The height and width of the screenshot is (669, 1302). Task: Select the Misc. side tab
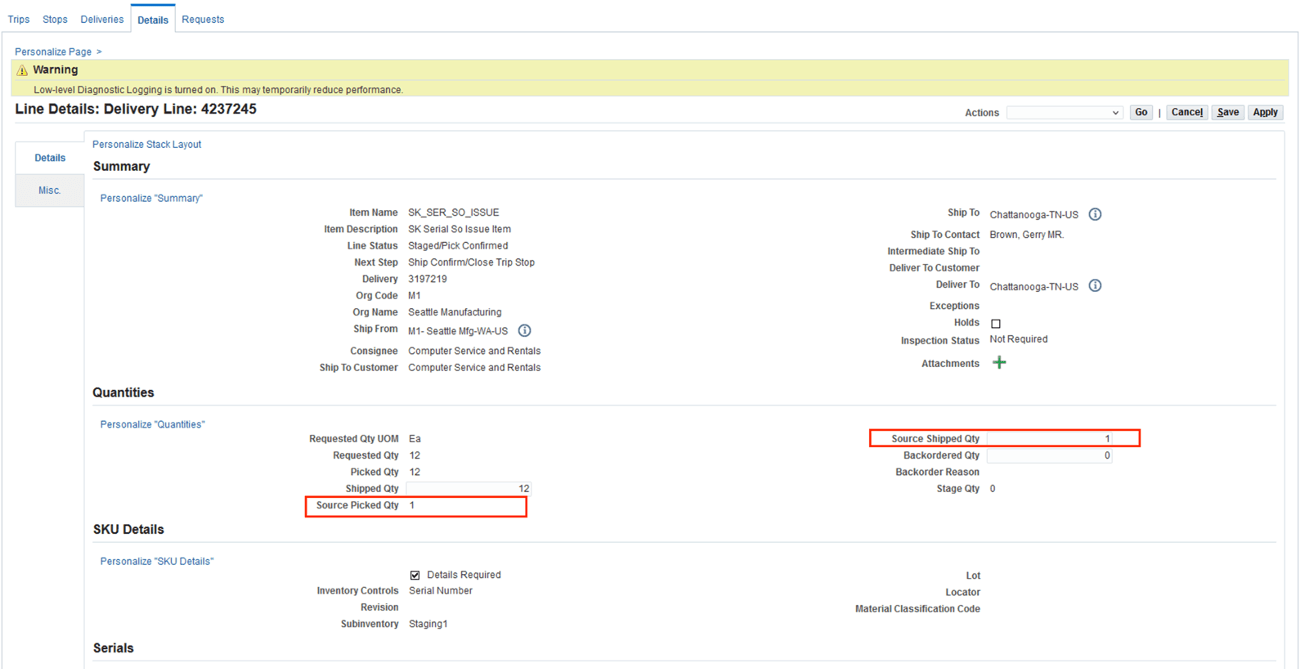49,190
